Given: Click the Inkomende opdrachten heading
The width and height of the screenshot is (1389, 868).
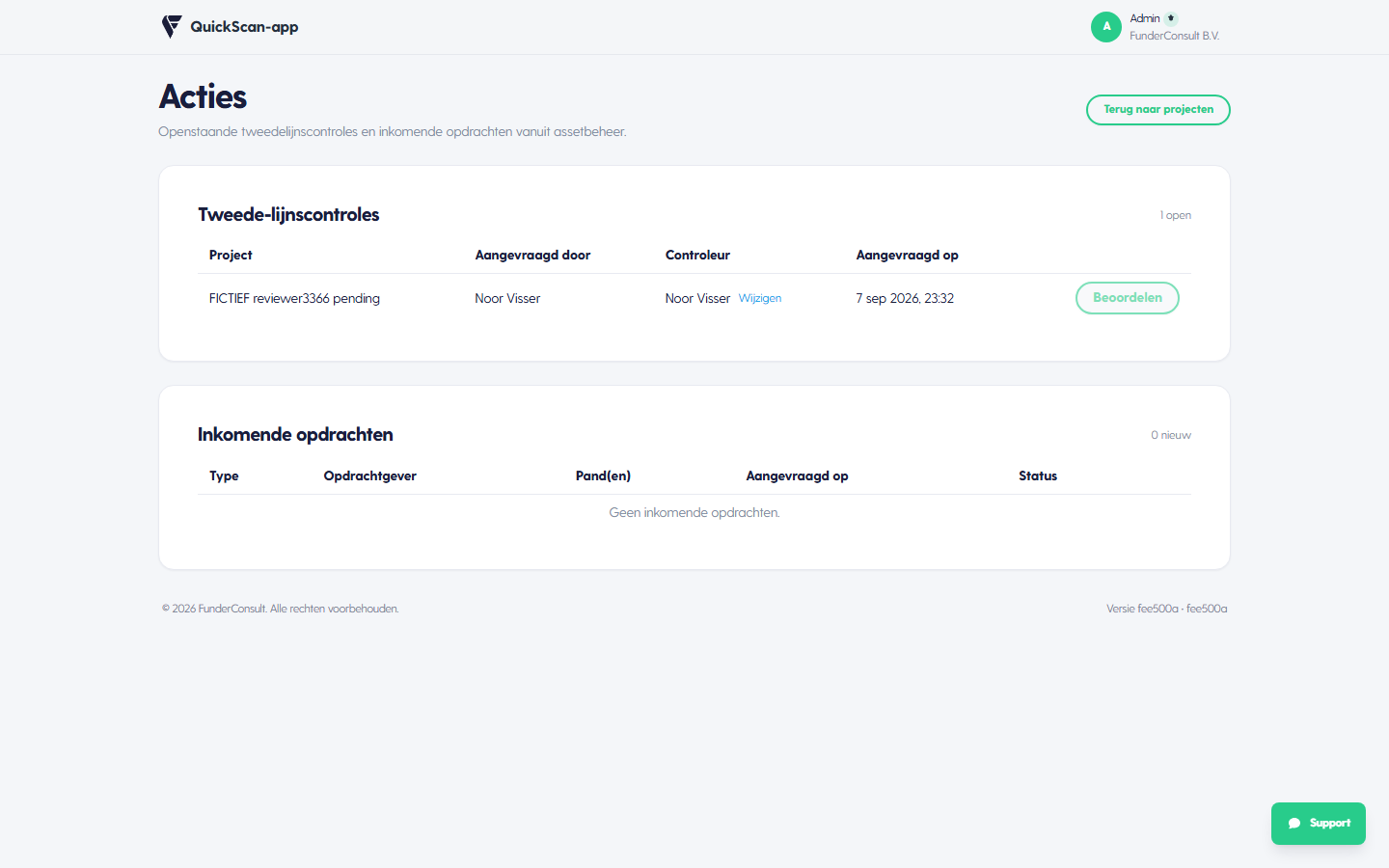Looking at the screenshot, I should pos(295,435).
